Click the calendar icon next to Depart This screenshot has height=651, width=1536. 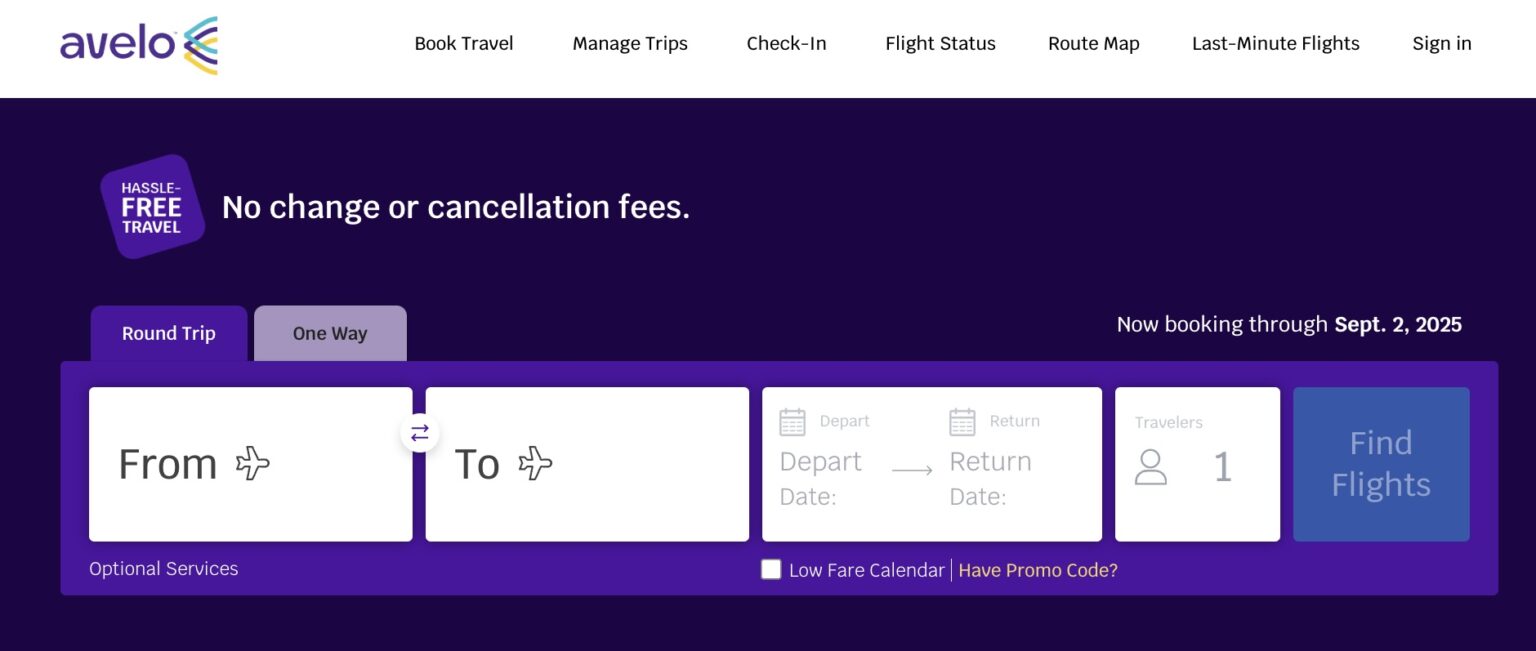(x=793, y=421)
